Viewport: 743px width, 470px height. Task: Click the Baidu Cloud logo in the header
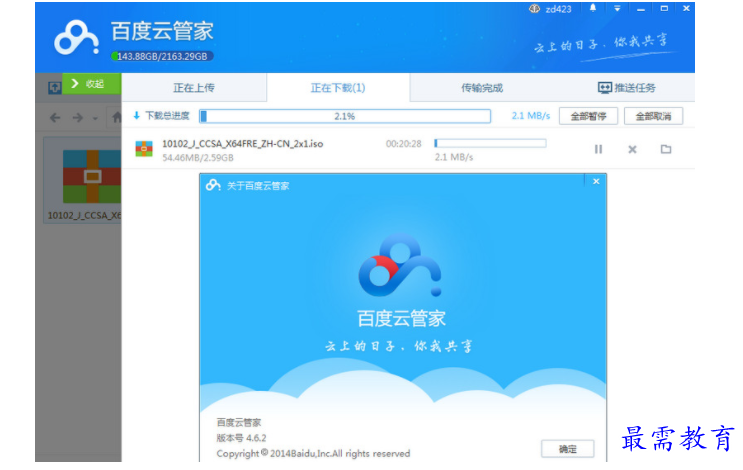pos(76,37)
